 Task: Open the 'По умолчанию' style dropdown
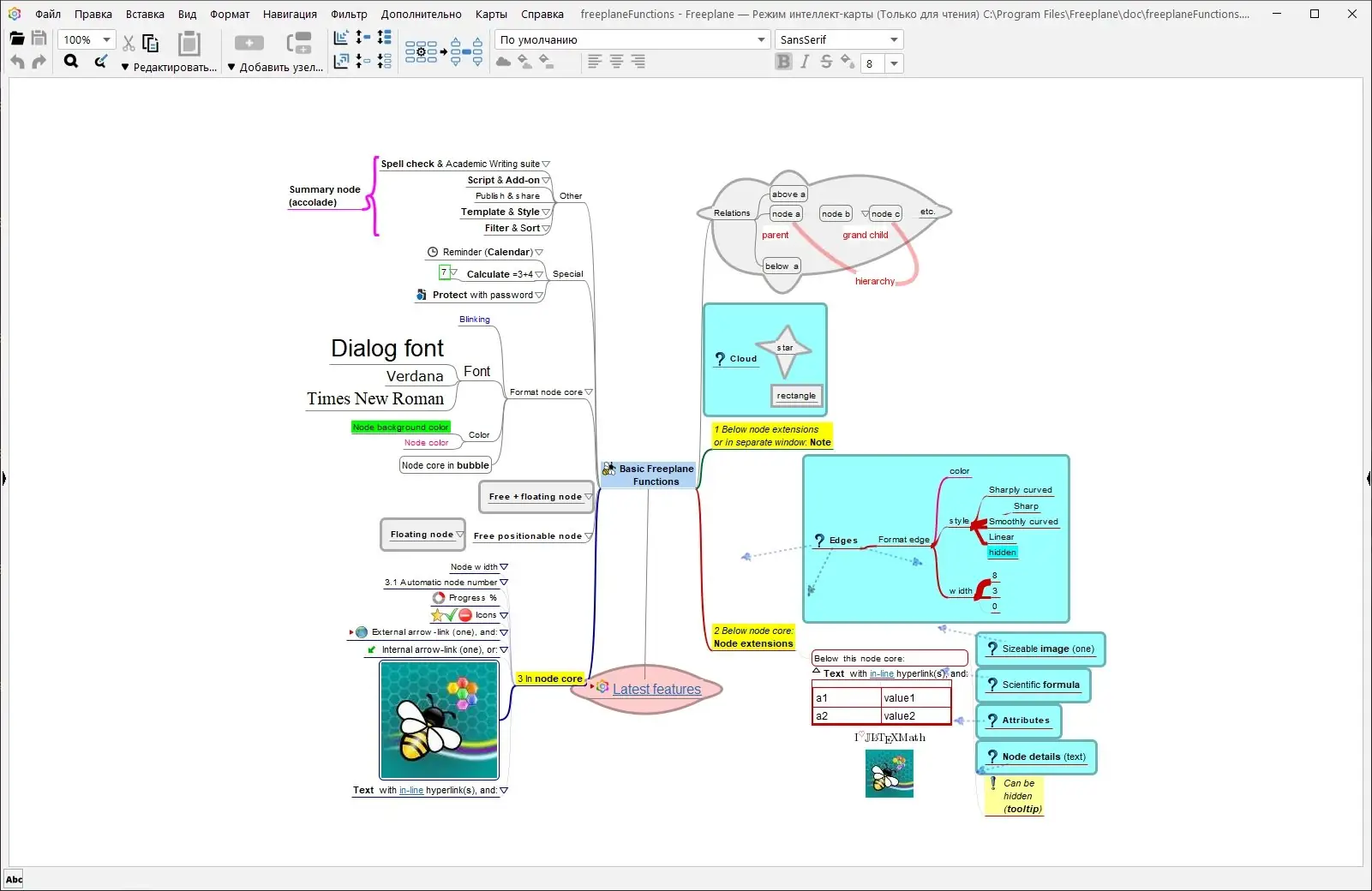pos(632,39)
